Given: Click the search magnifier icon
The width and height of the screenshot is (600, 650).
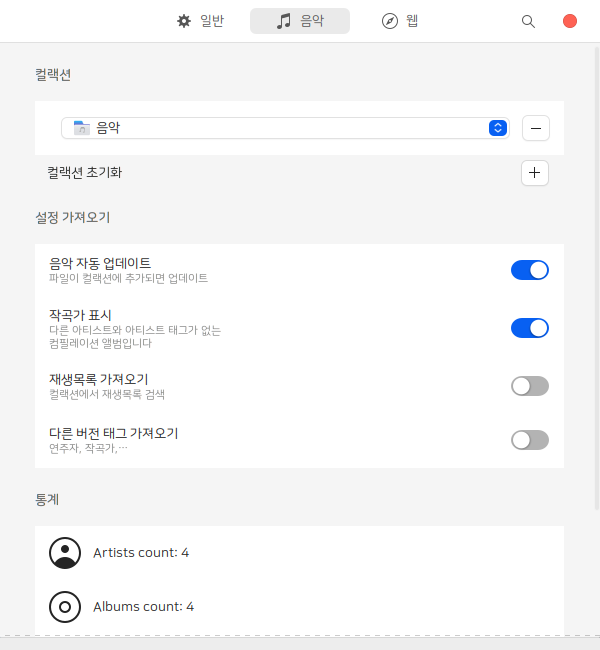Looking at the screenshot, I should (x=528, y=21).
